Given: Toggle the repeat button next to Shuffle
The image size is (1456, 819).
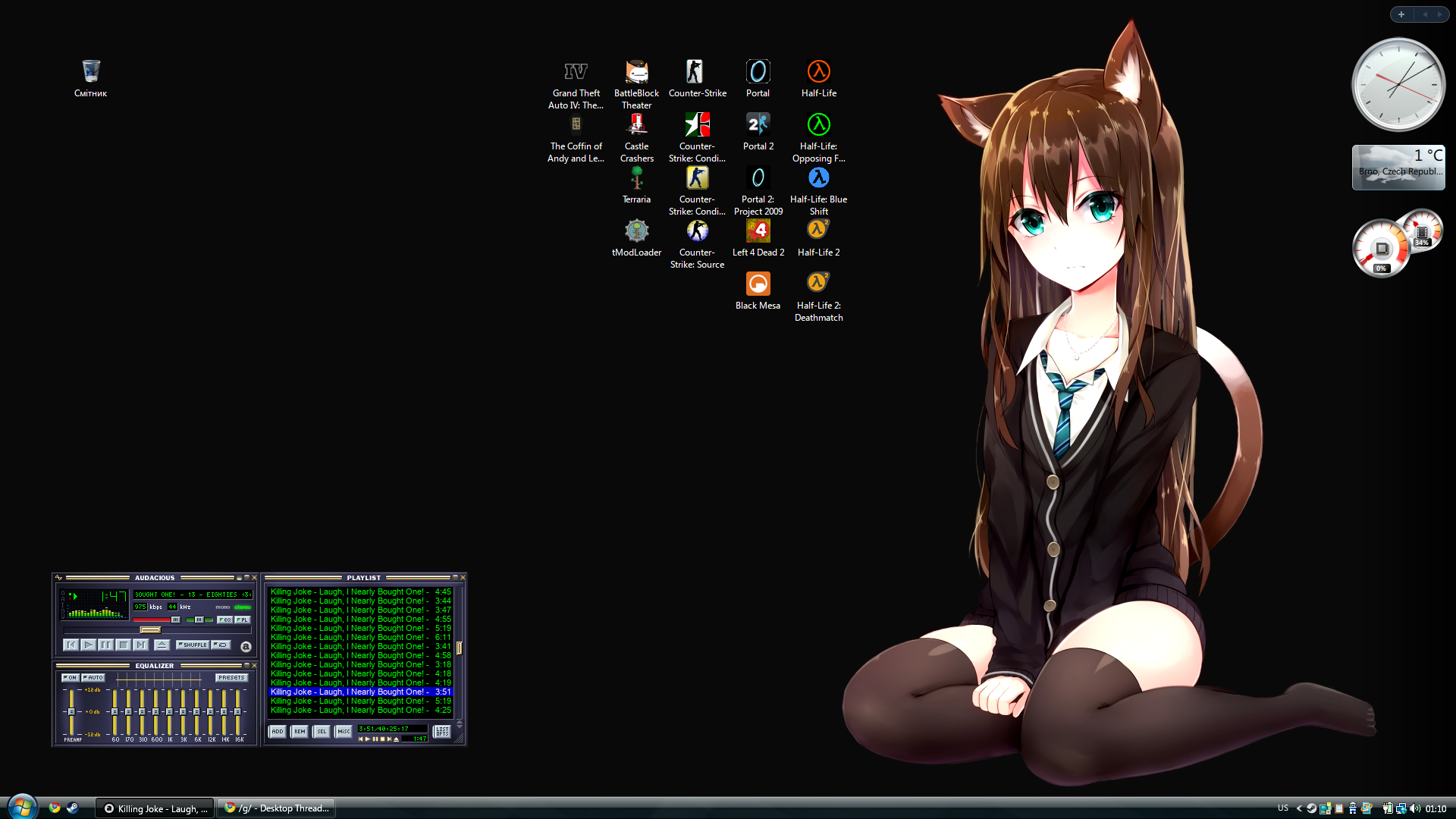Looking at the screenshot, I should pyautogui.click(x=221, y=645).
